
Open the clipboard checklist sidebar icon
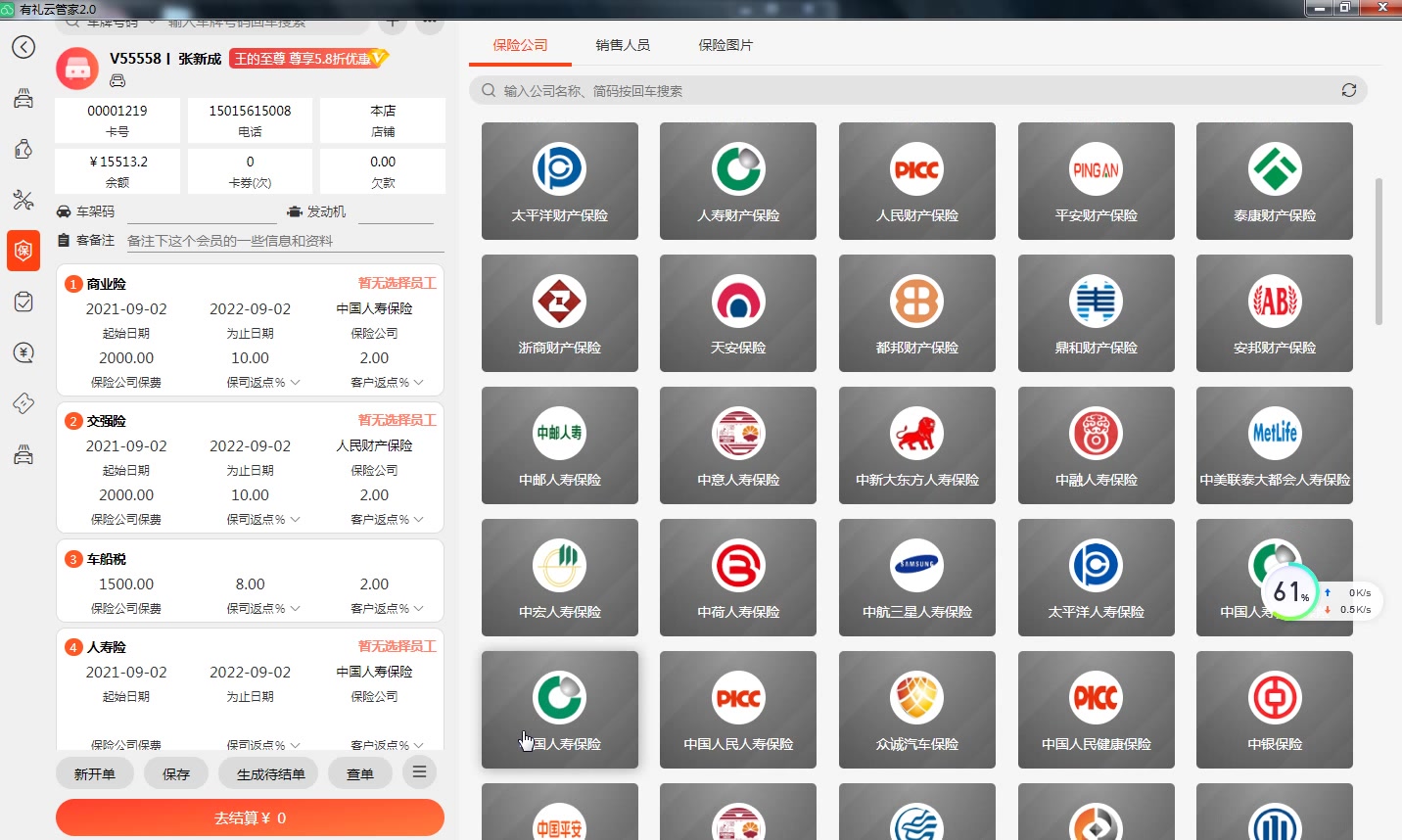pos(23,302)
